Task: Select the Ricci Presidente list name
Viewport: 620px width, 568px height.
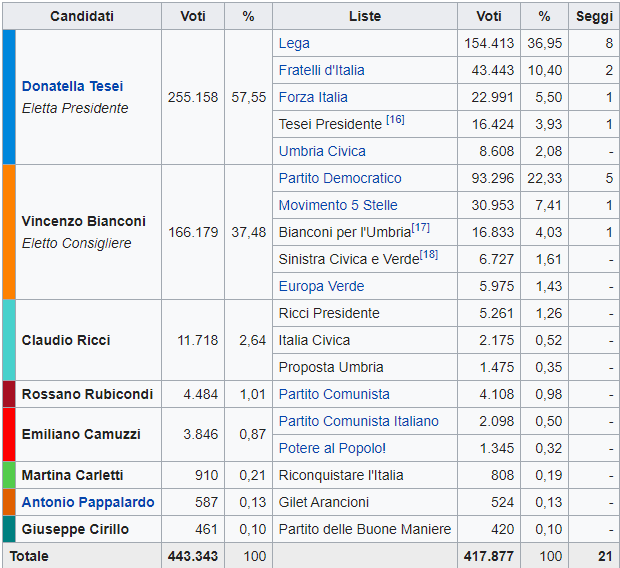Action: coord(329,313)
